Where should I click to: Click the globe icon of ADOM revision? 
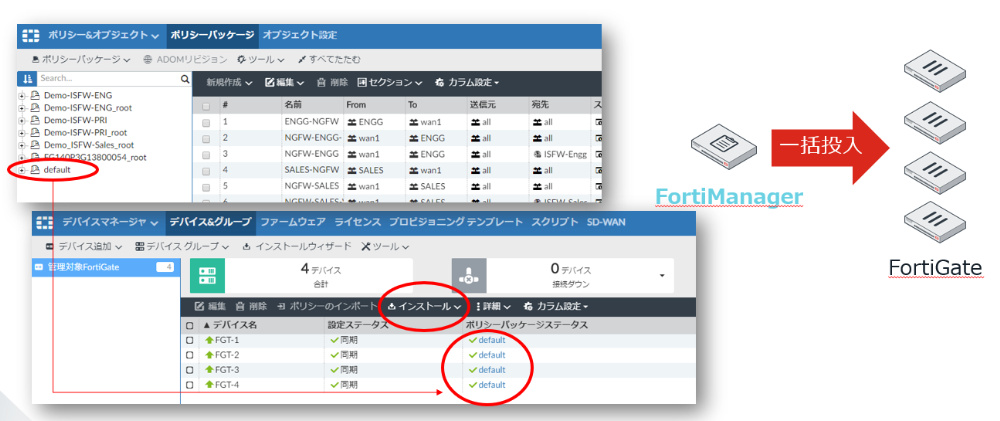coord(147,59)
